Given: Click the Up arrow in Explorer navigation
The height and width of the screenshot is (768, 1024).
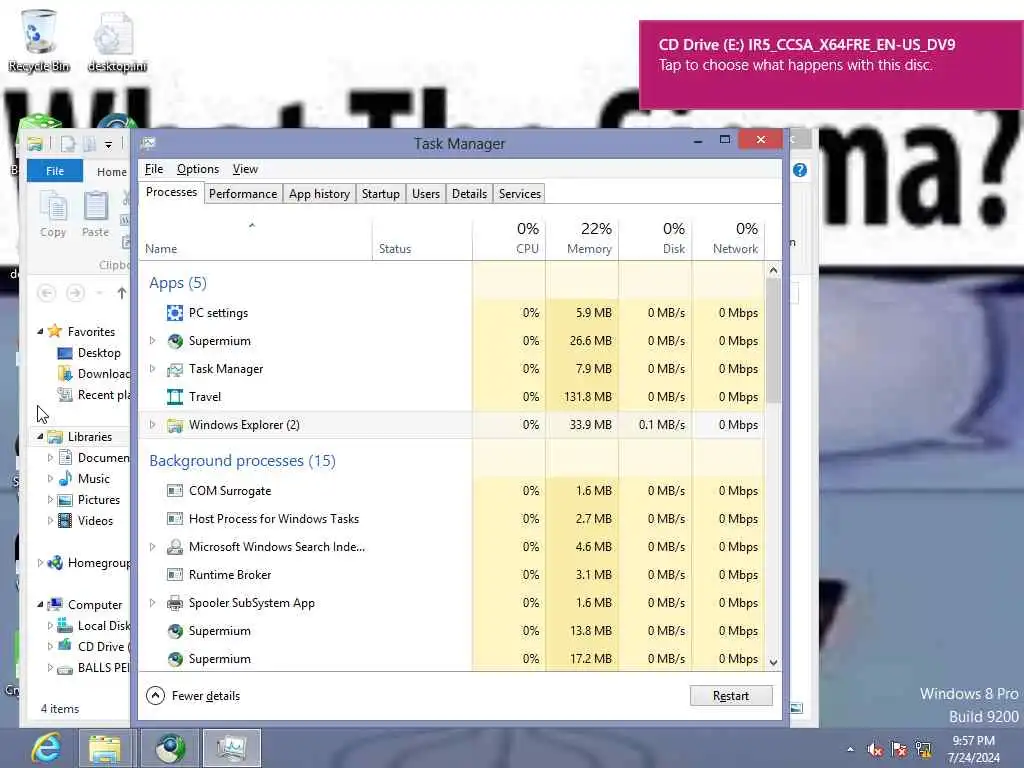Looking at the screenshot, I should [121, 293].
